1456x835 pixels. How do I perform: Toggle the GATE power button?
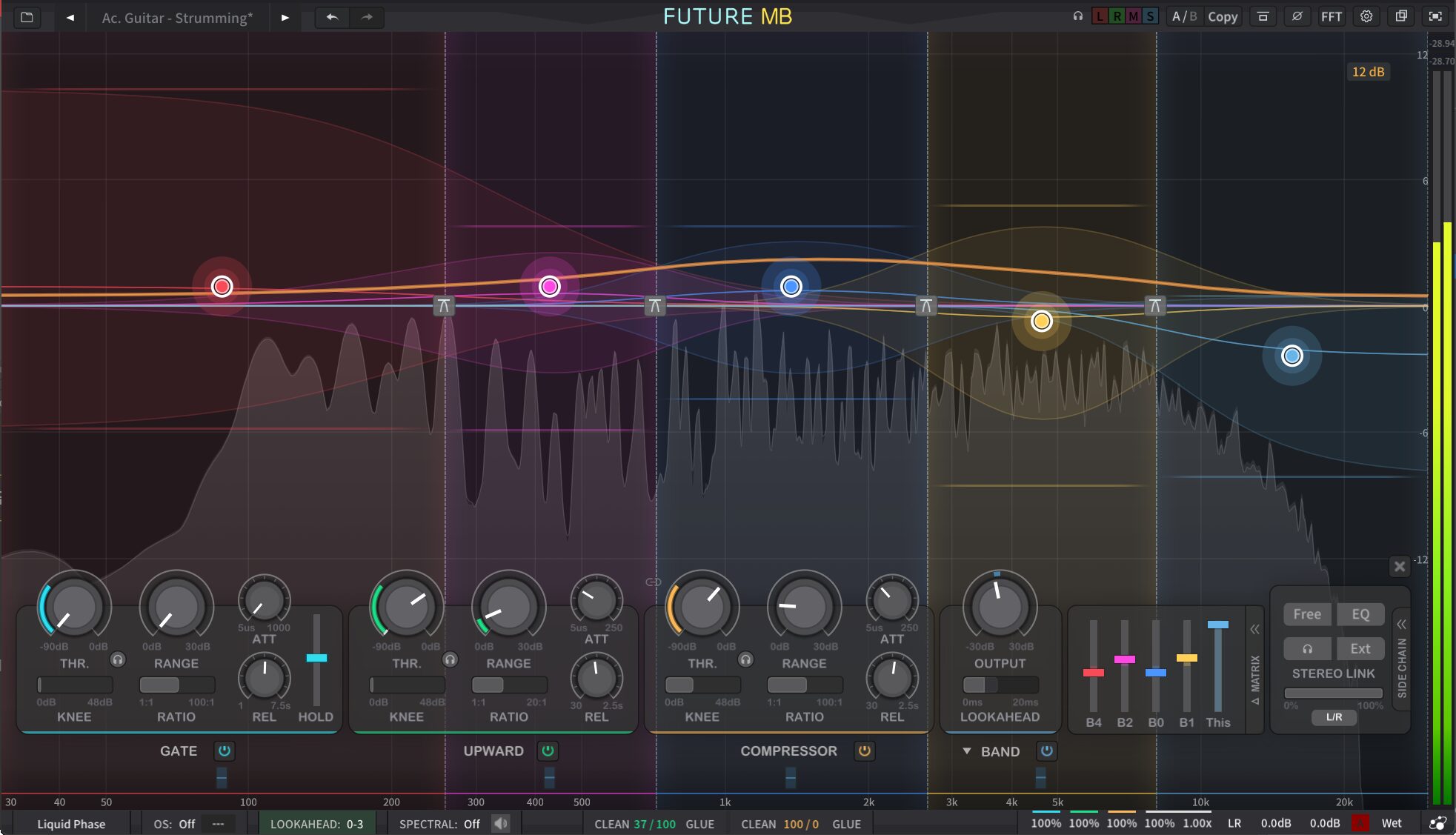(x=224, y=751)
